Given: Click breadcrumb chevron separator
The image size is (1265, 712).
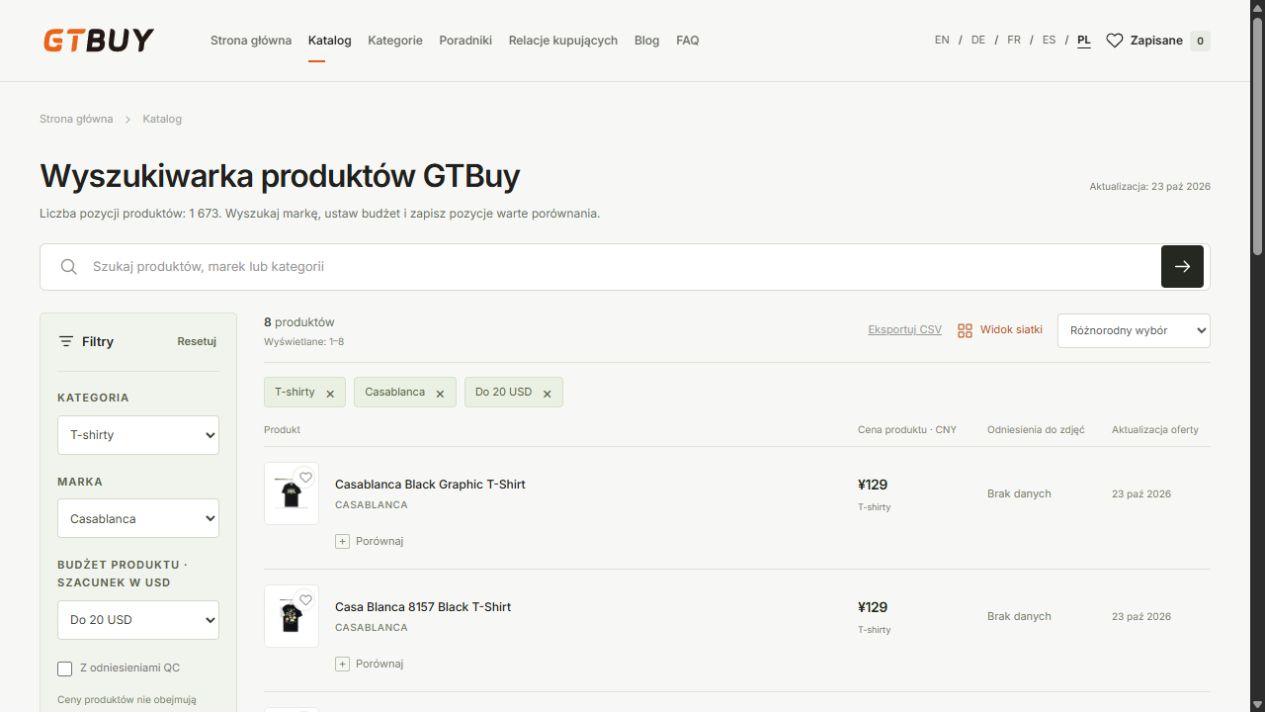Looking at the screenshot, I should click(128, 119).
